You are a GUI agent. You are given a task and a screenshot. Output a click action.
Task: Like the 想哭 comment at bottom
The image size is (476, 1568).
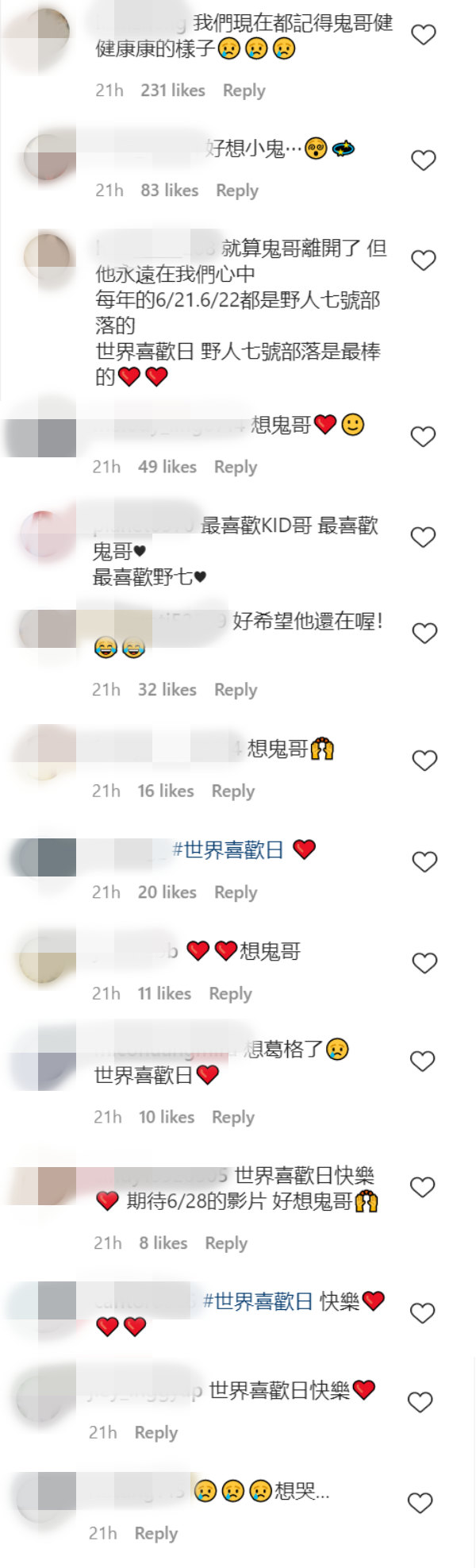(420, 1503)
